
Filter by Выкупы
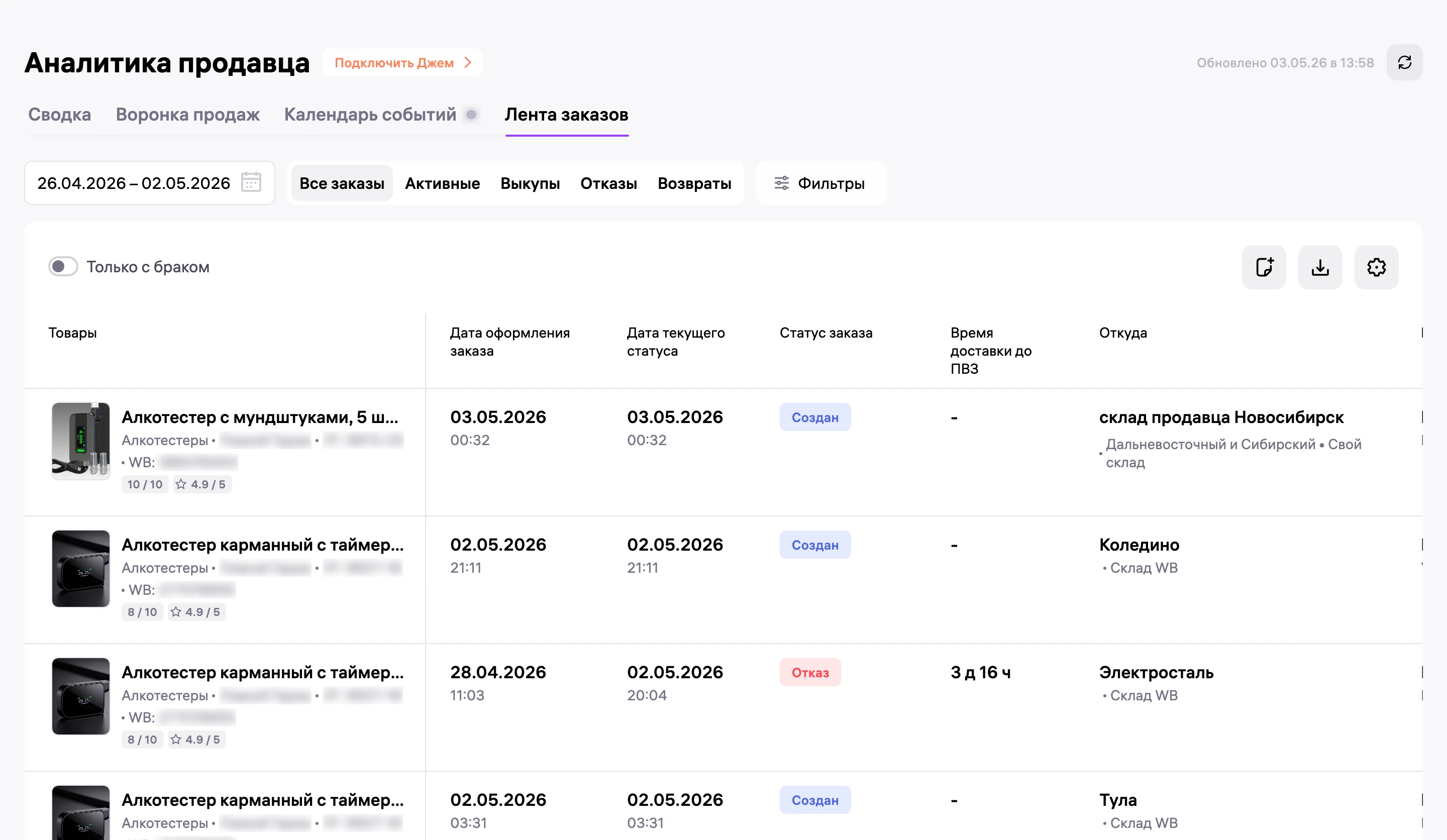click(530, 183)
